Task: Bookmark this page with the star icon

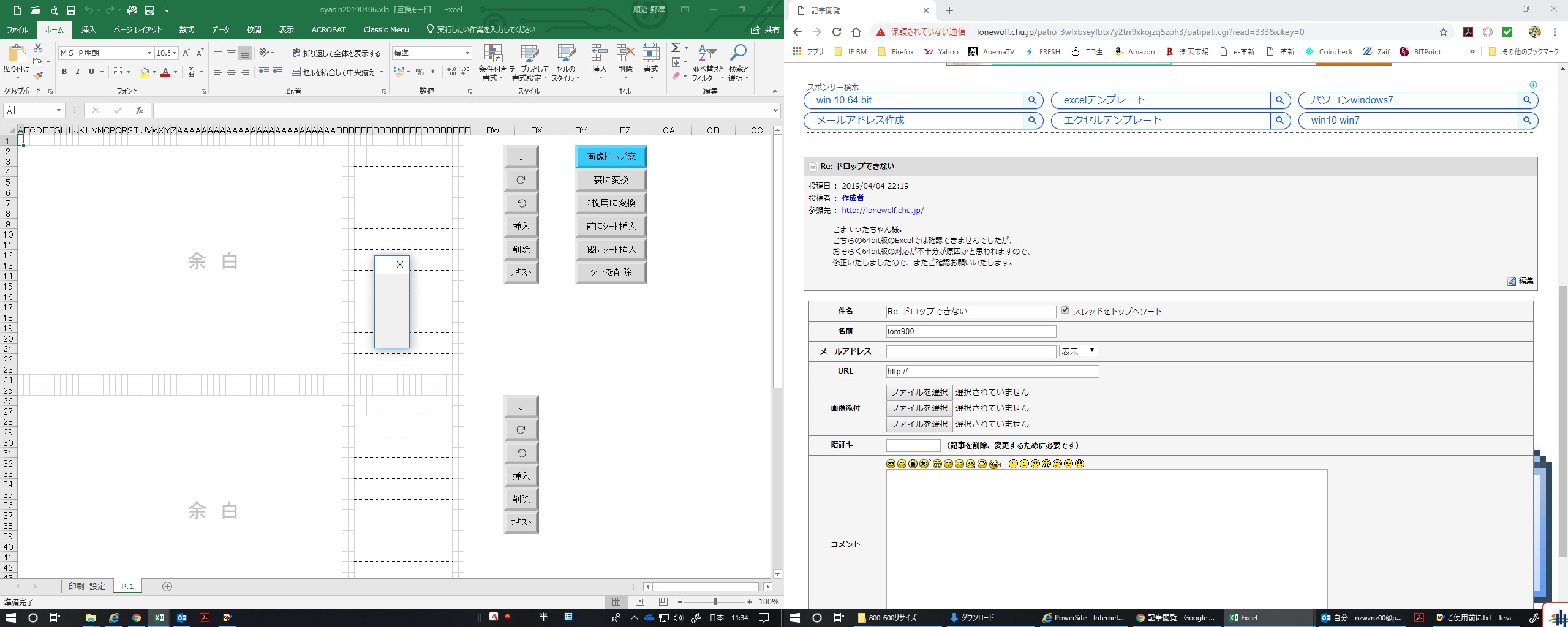Action: coord(1444,32)
